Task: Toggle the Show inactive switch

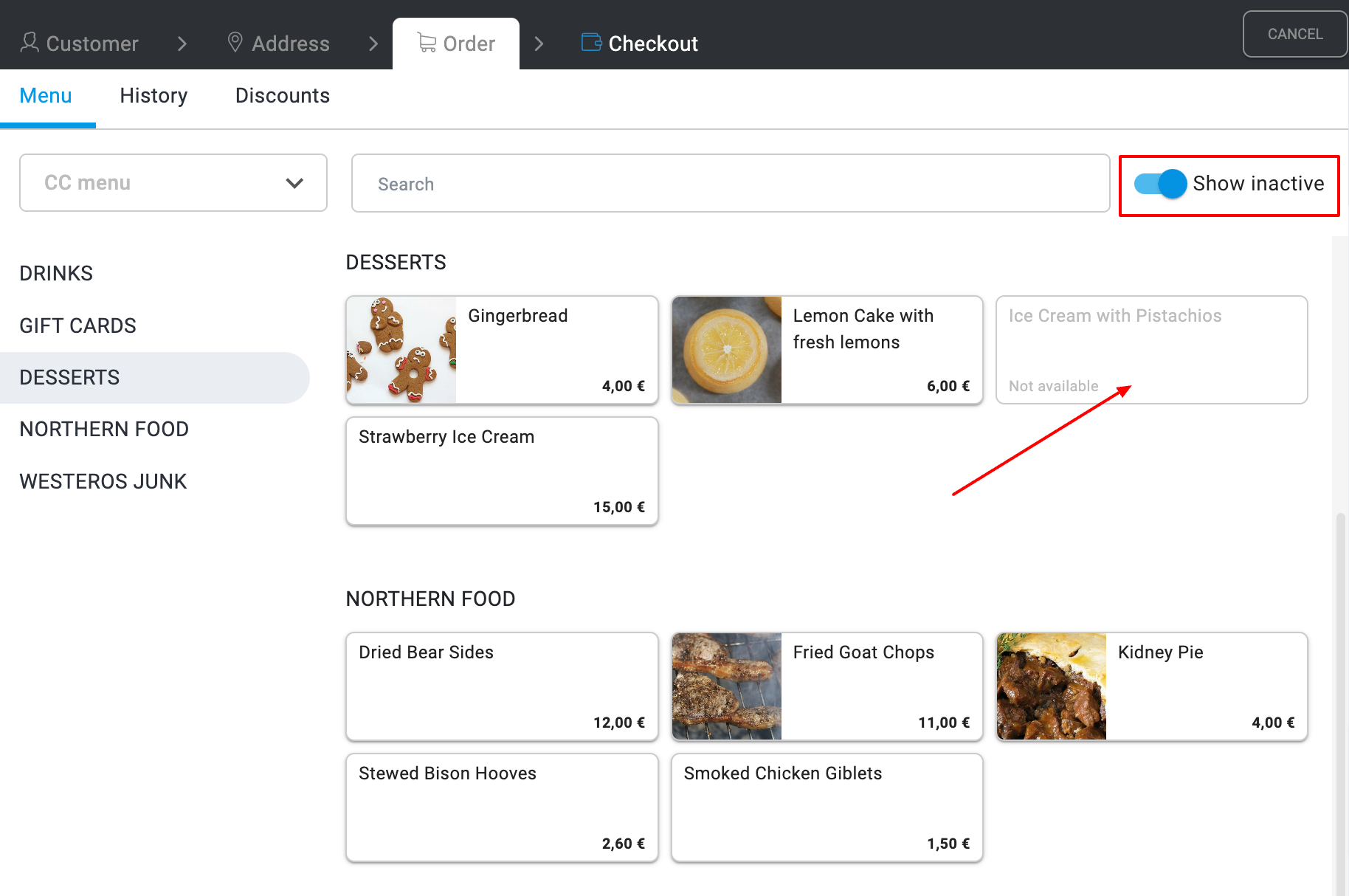Action: [x=1160, y=184]
